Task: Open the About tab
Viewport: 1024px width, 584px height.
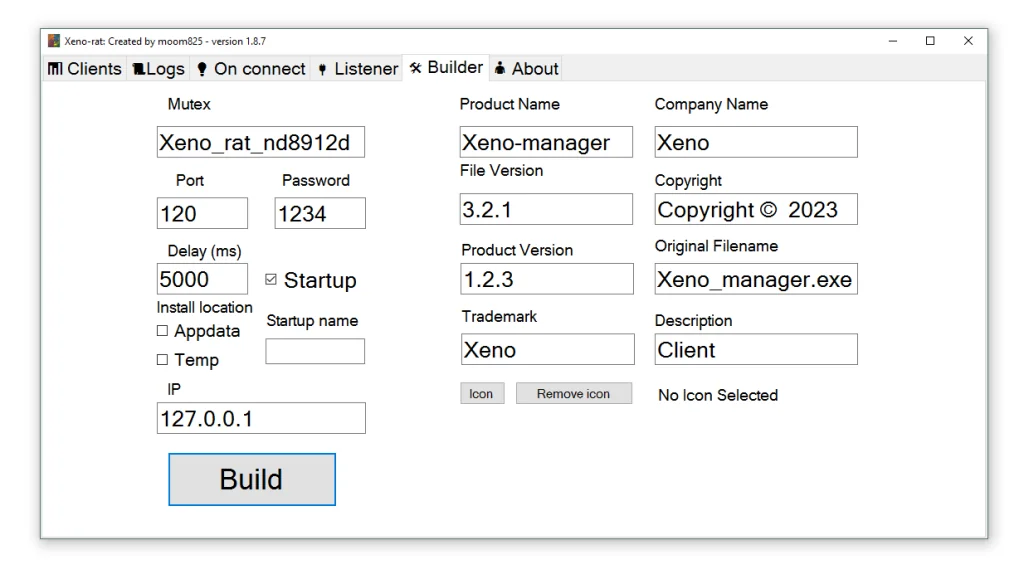Action: point(526,69)
